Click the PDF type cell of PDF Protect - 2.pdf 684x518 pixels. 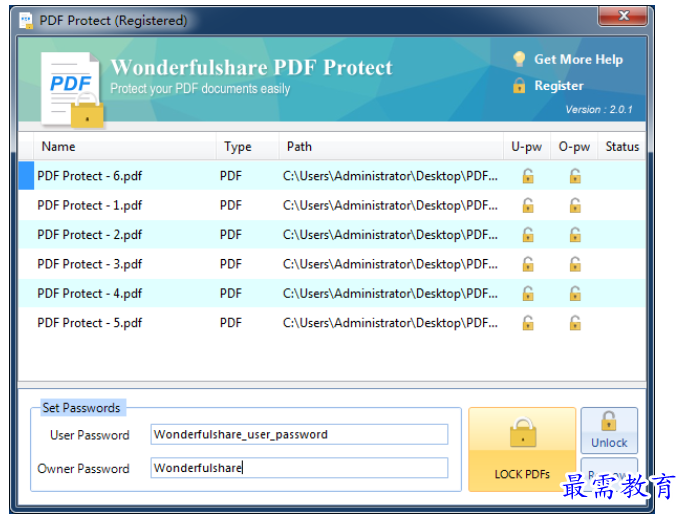[x=231, y=235]
